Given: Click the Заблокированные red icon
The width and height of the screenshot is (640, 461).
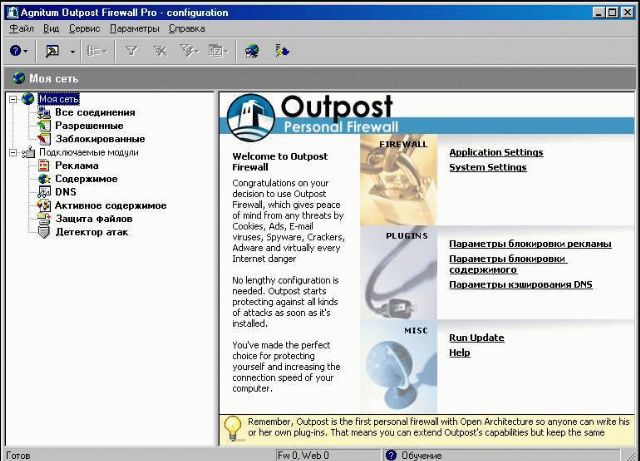Looking at the screenshot, I should pos(44,139).
